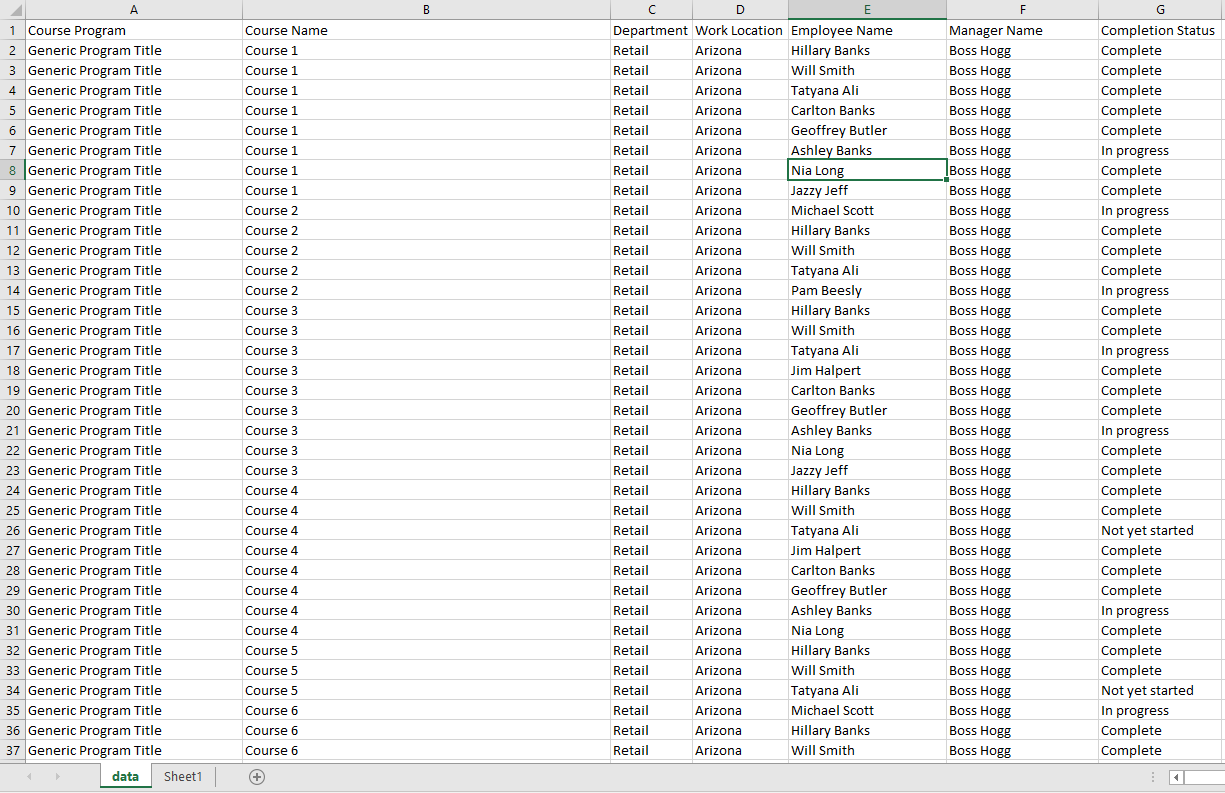Select column C header
Screen dimensions: 1225x793
coord(651,10)
